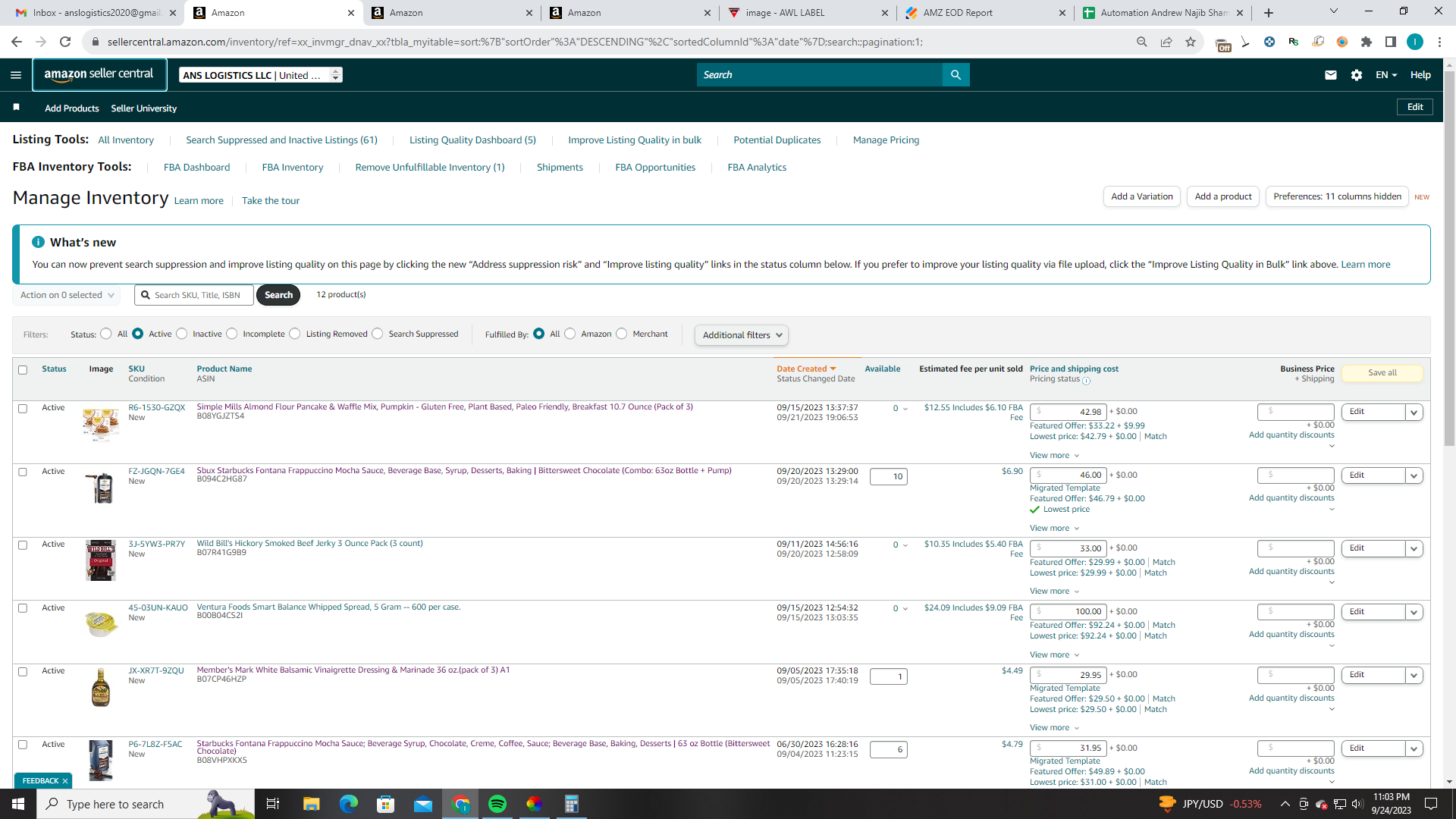The height and width of the screenshot is (819, 1456).
Task: Open the Additional filters dropdown
Action: (x=742, y=335)
